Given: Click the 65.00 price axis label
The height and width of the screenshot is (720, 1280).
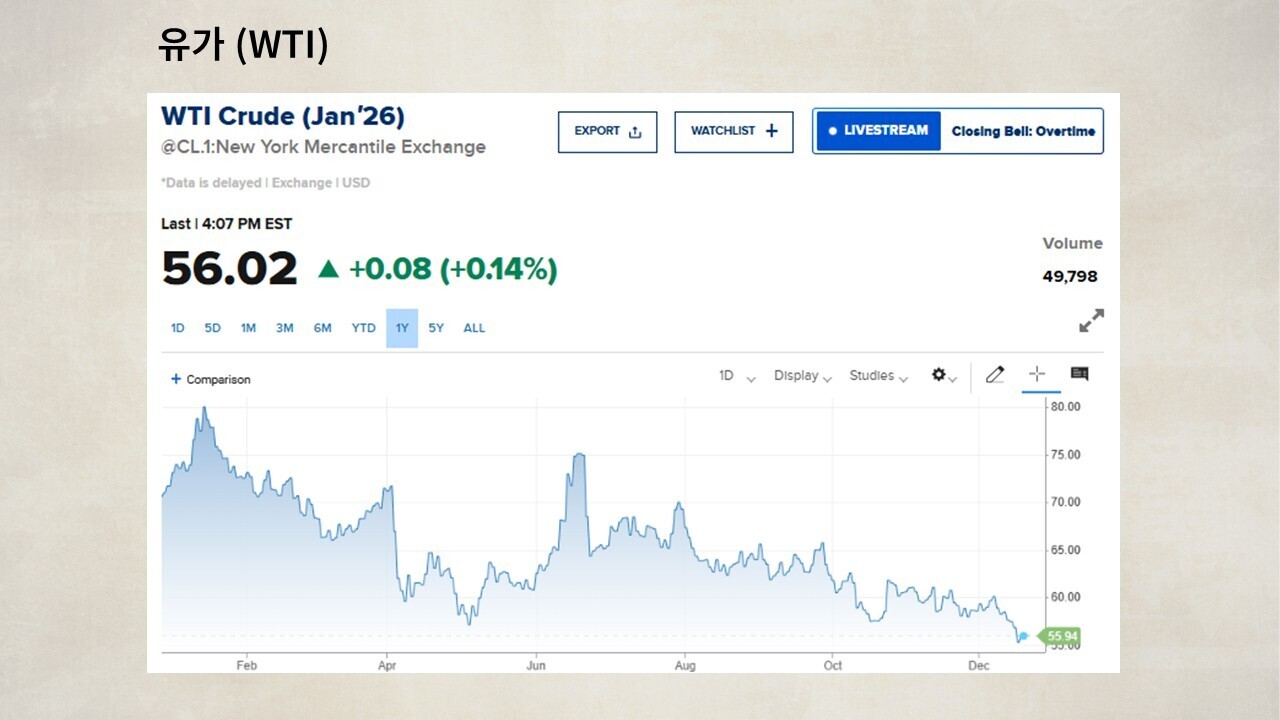Looking at the screenshot, I should 1065,550.
